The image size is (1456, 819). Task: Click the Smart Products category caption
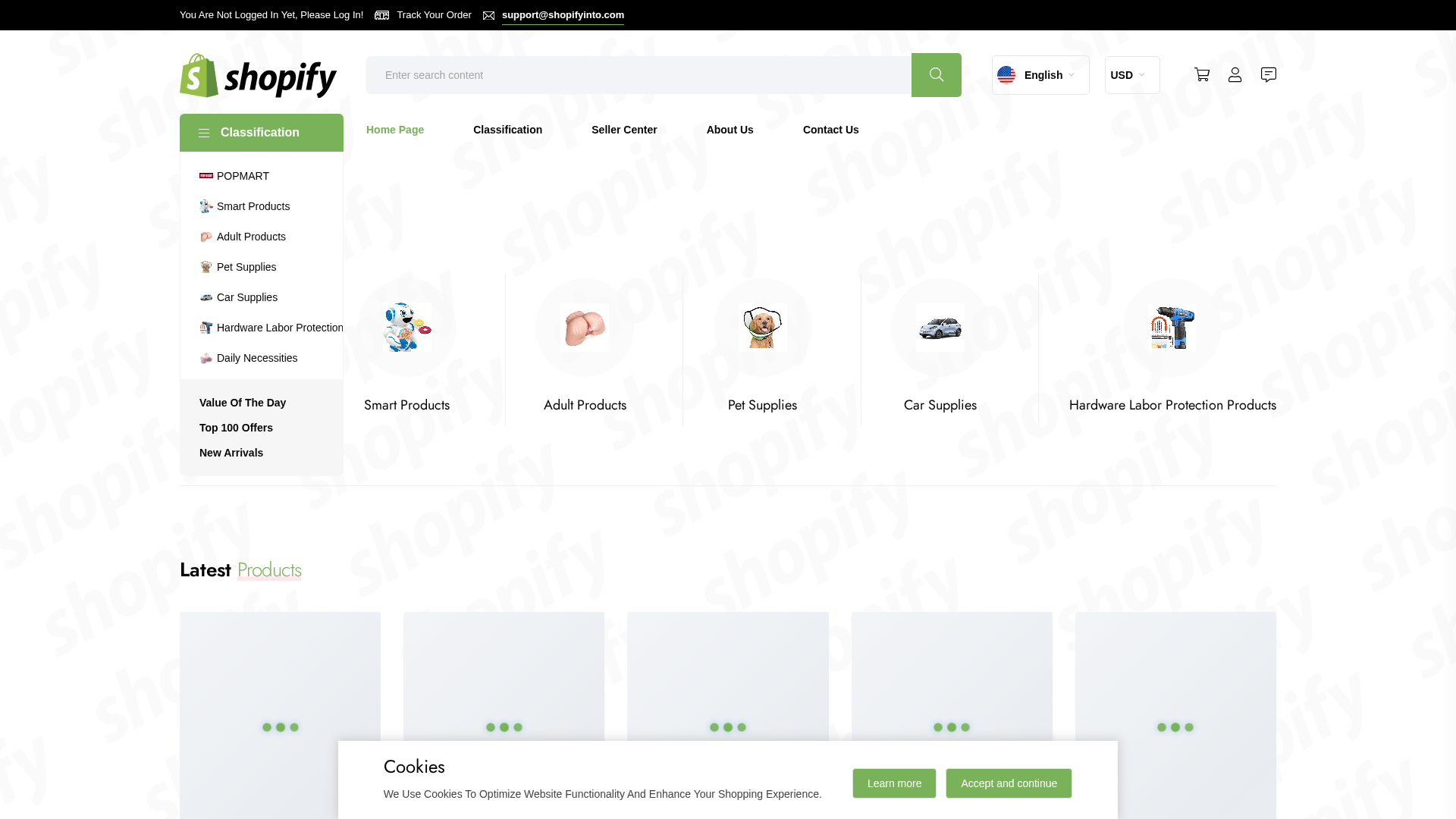click(407, 405)
